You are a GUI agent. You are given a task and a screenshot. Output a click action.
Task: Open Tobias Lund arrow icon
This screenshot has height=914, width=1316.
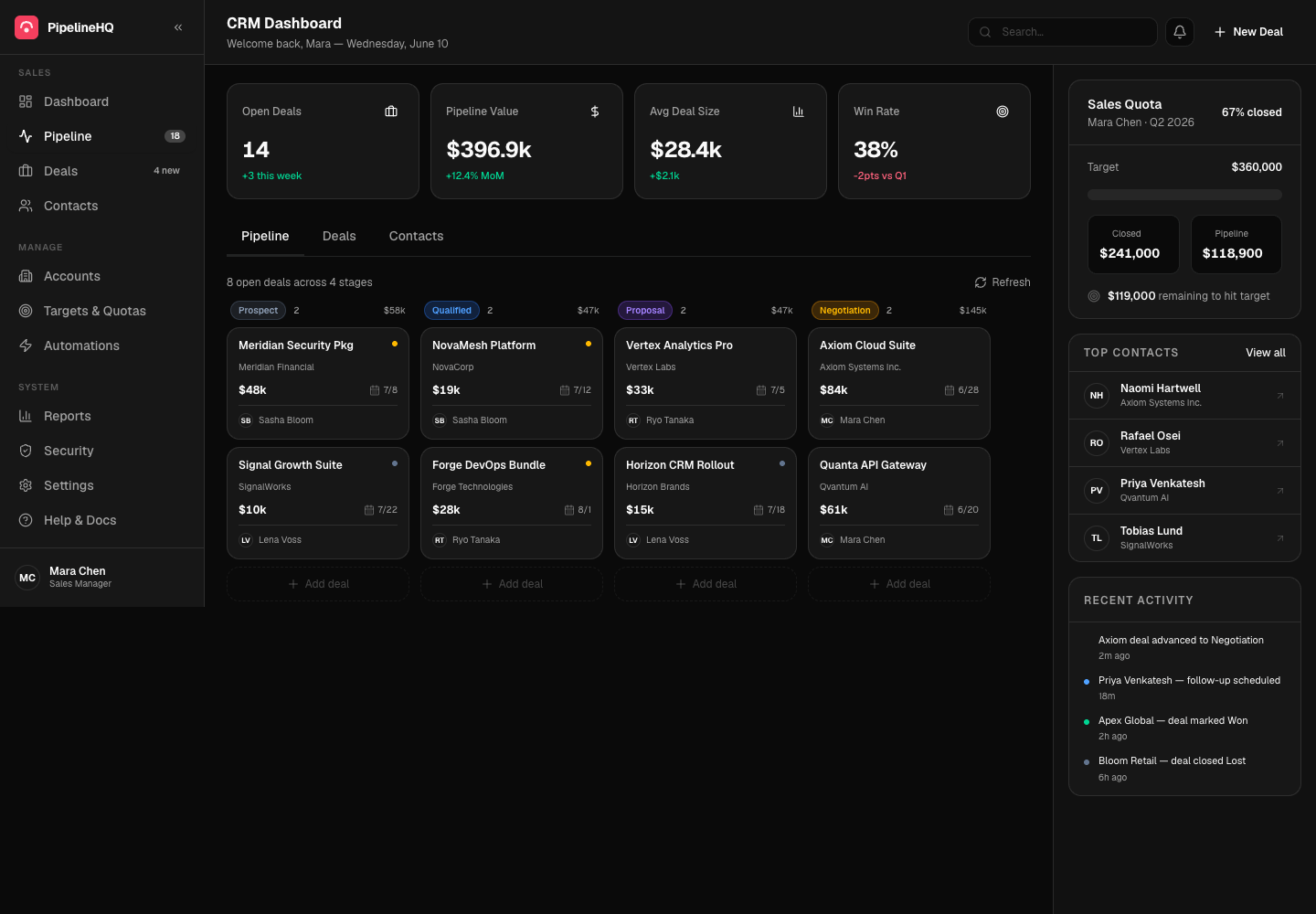[1280, 538]
